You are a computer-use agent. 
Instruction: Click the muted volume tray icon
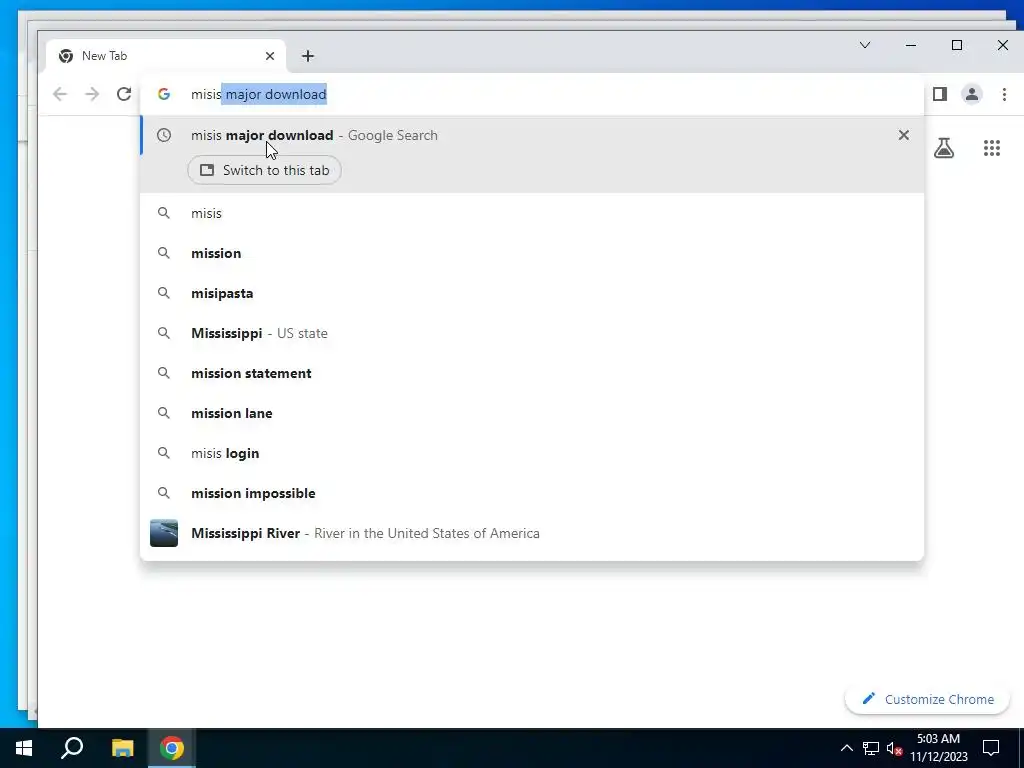[895, 748]
